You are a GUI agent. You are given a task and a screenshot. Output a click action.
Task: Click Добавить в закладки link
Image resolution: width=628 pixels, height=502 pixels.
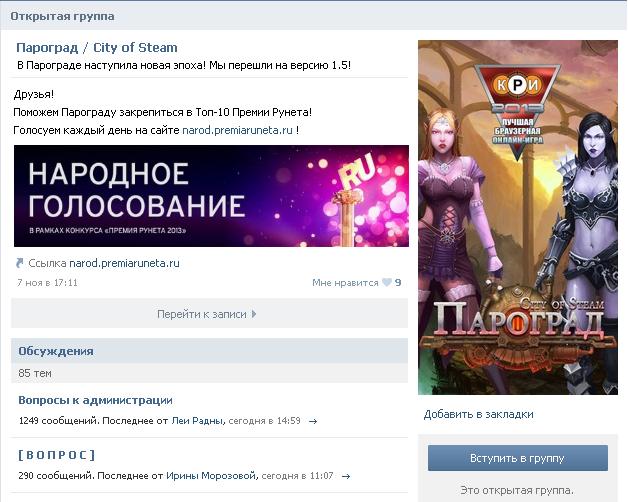coord(479,414)
